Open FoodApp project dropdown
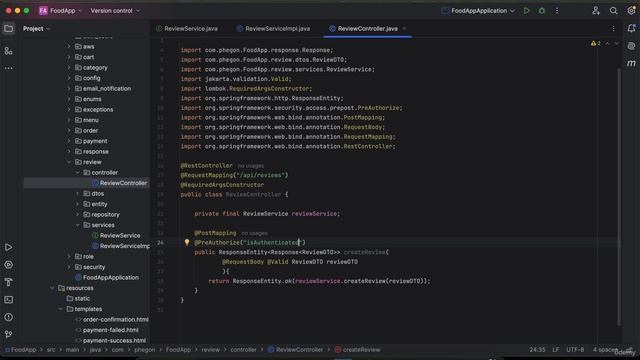This screenshot has height=360, width=640. (x=65, y=11)
